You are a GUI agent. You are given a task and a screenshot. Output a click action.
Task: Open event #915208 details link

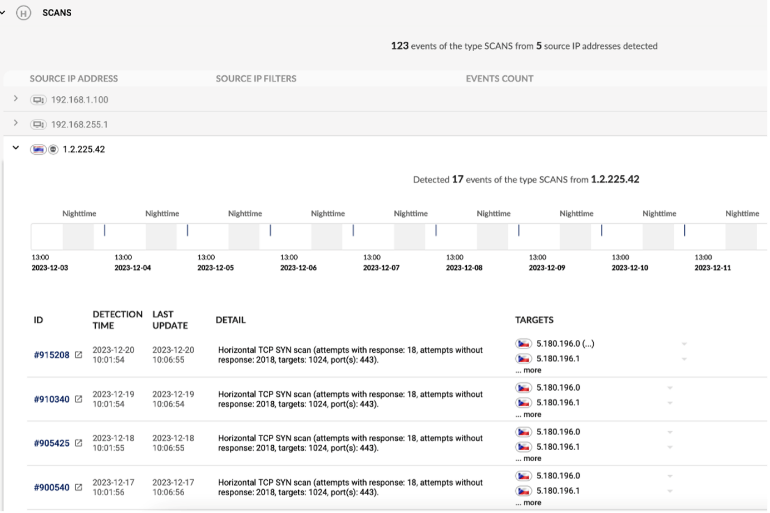[x=51, y=355]
